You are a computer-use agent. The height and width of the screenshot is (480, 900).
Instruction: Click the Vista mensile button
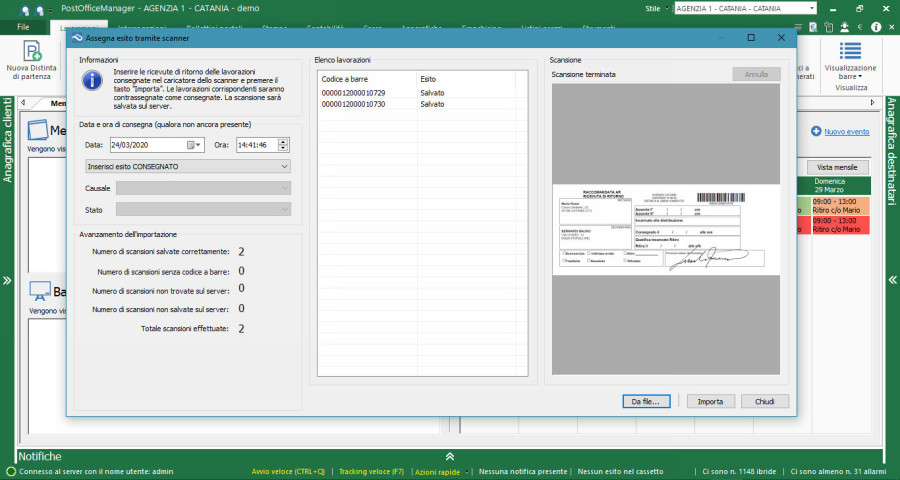(x=838, y=167)
